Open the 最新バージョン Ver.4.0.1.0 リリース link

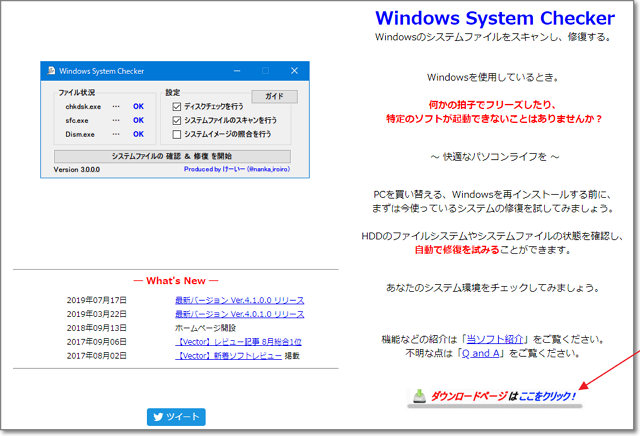(x=239, y=314)
